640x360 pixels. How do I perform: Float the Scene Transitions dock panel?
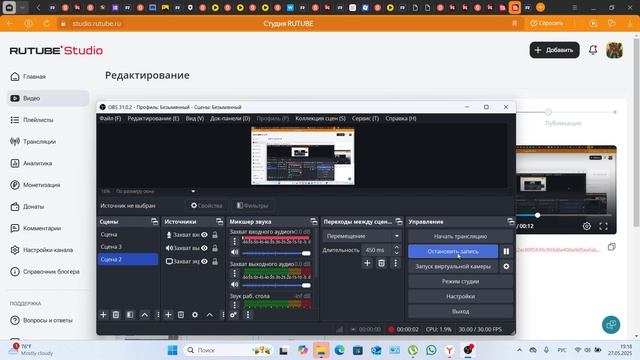pos(399,222)
